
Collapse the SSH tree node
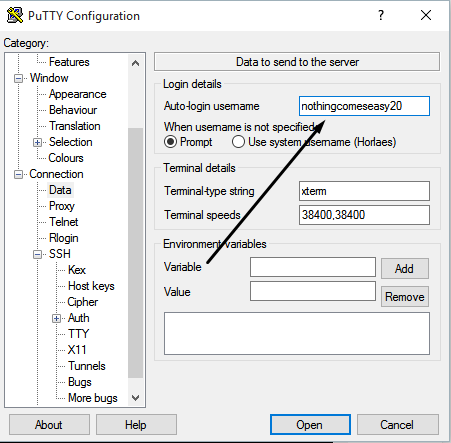coord(37,254)
